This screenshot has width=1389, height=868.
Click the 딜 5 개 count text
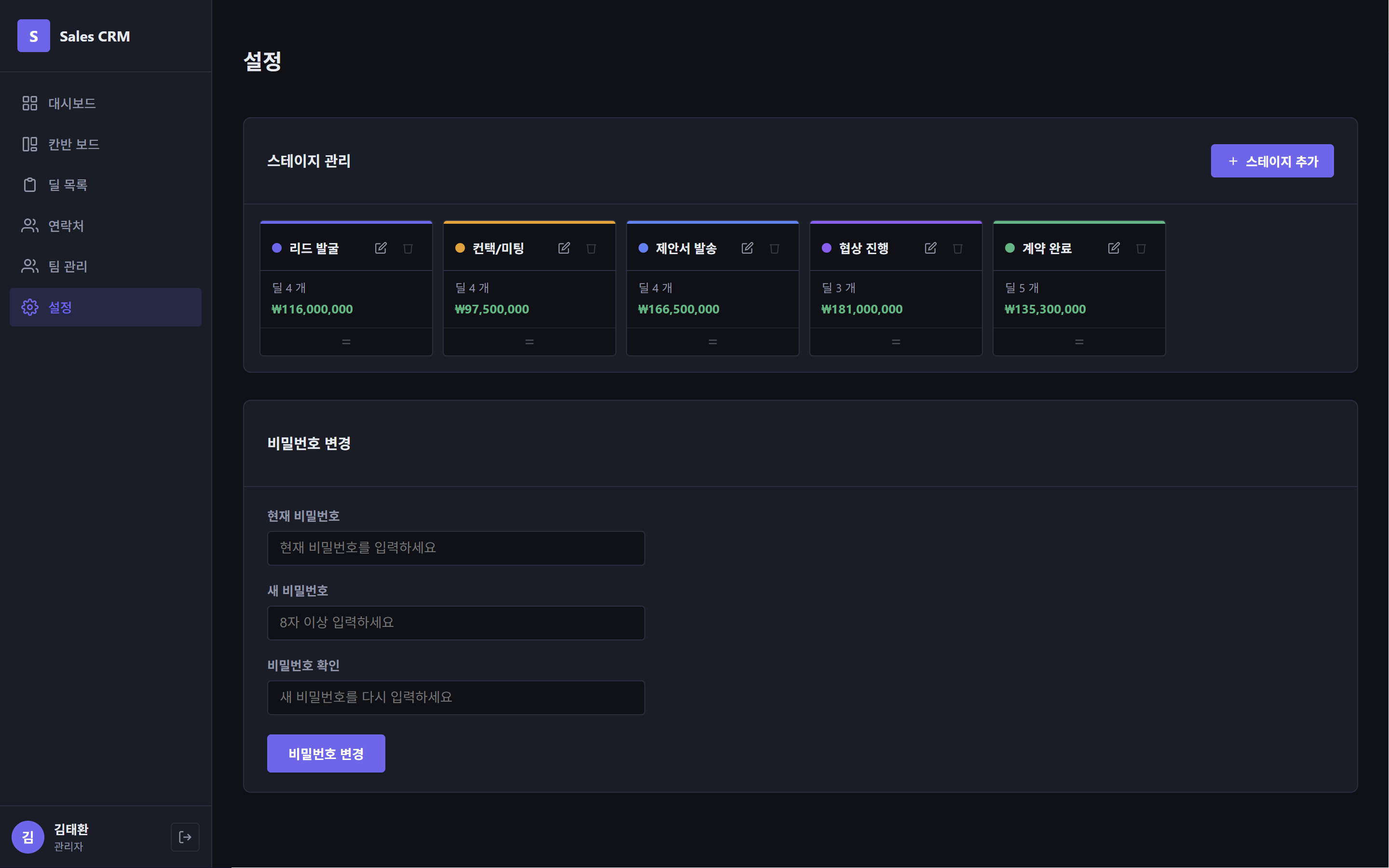[1021, 288]
